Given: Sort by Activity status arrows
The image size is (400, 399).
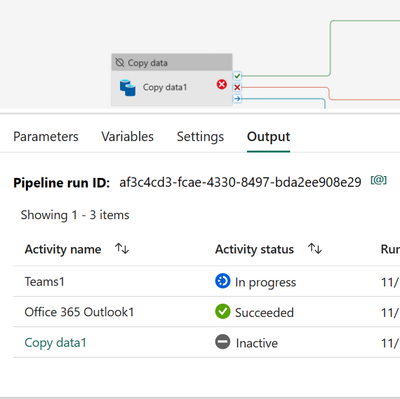Looking at the screenshot, I should tap(315, 249).
